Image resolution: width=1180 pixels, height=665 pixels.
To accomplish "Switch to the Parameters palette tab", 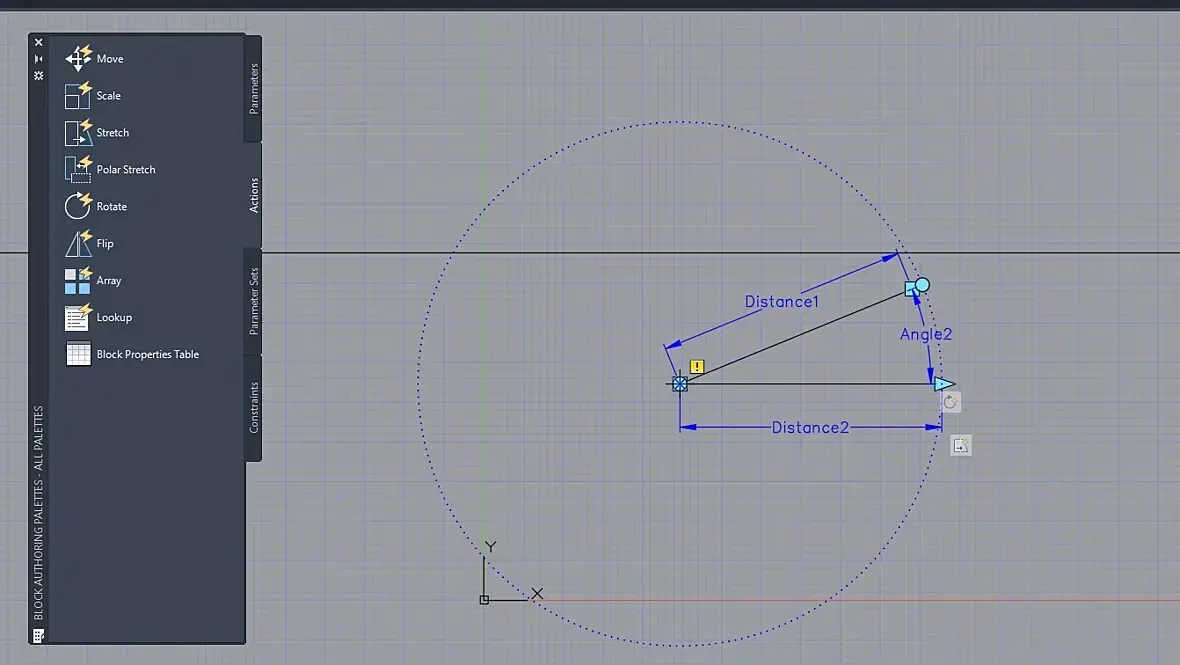I will [254, 88].
